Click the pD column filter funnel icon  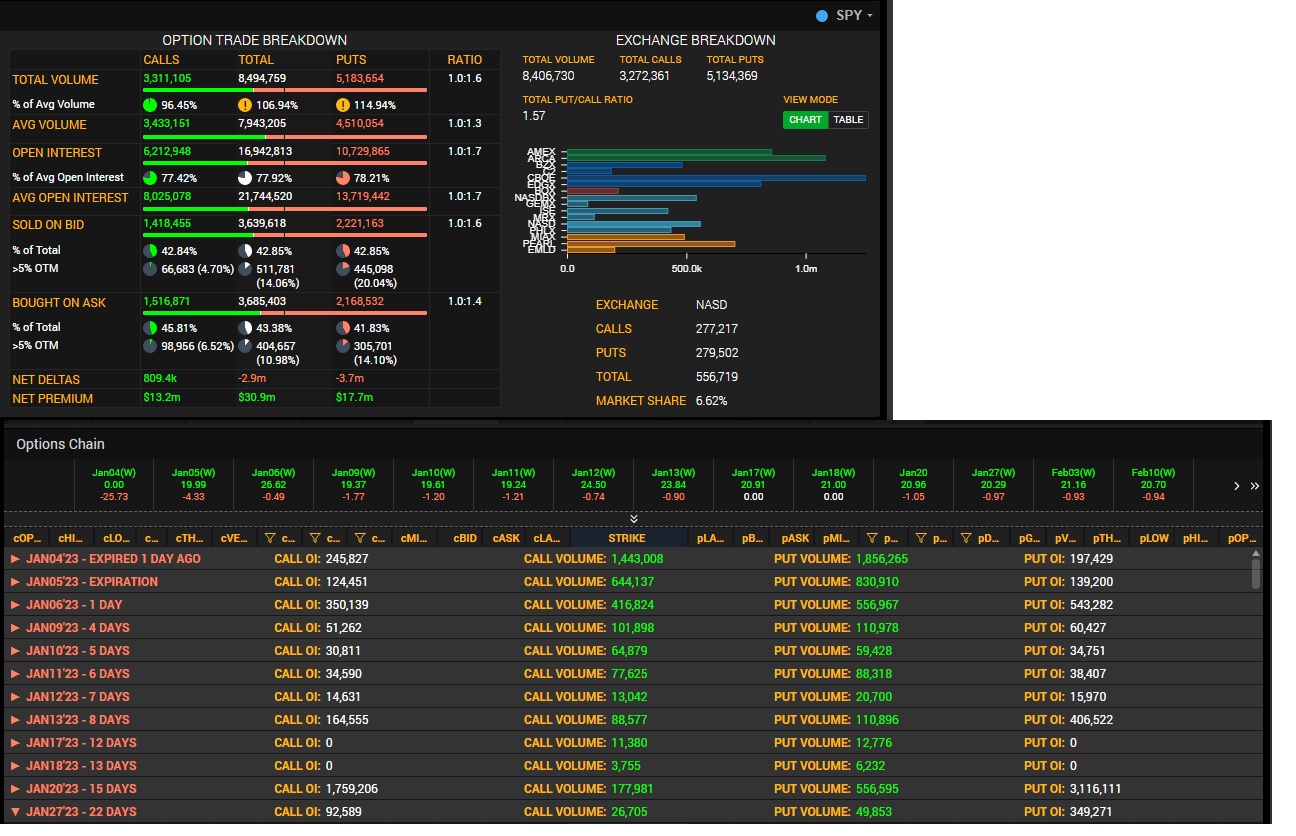[x=966, y=538]
